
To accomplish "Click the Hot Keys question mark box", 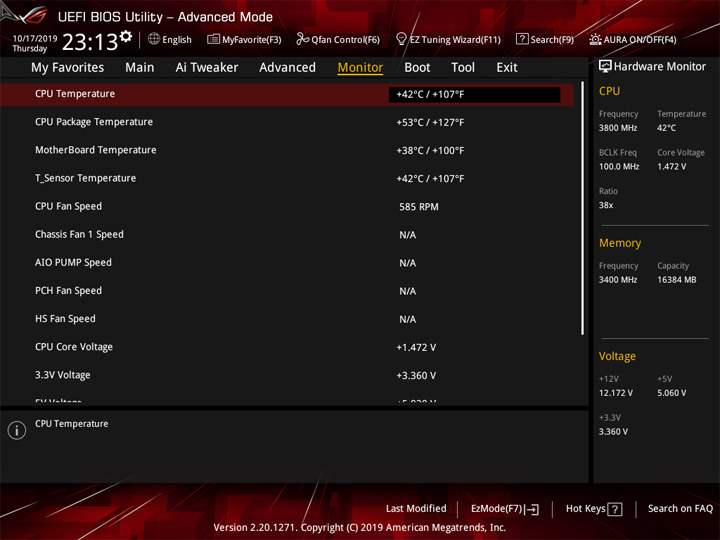I will coord(614,509).
